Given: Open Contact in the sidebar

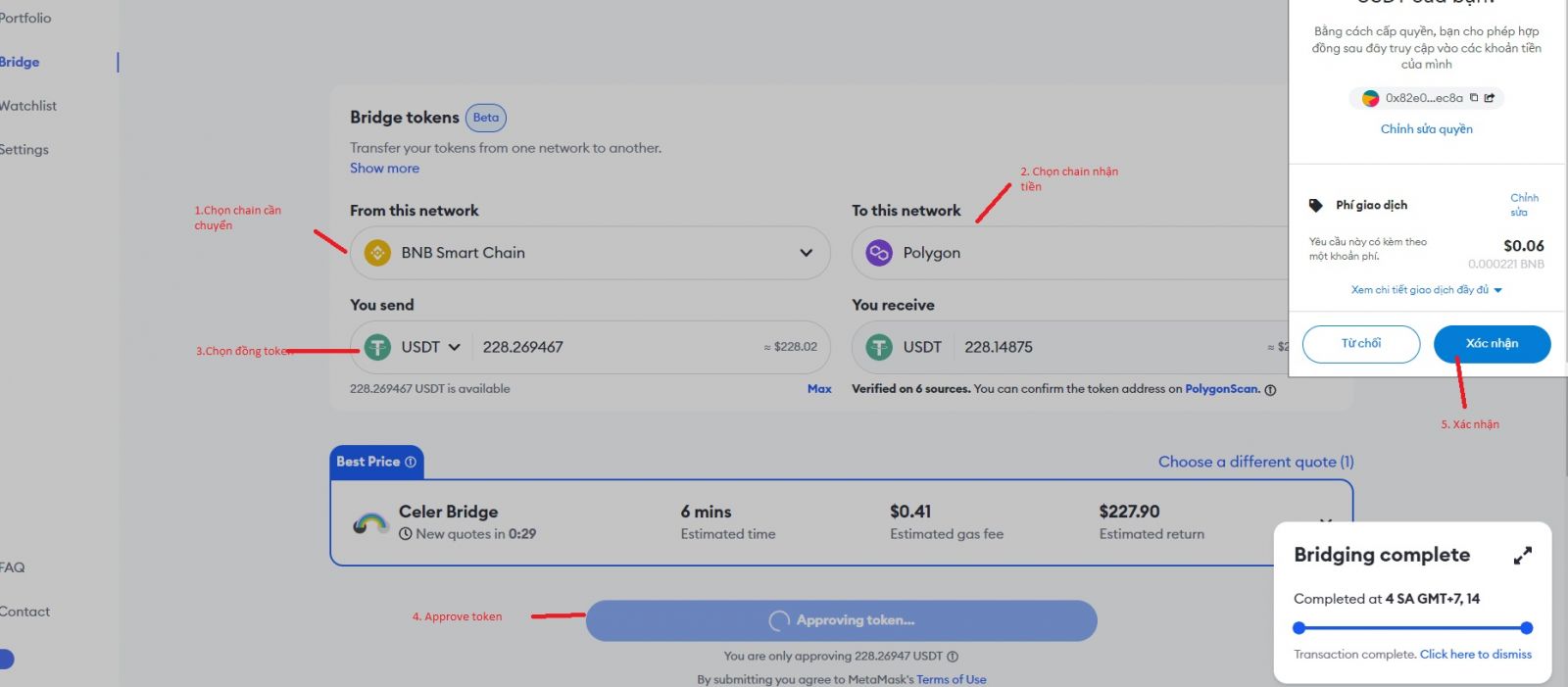Looking at the screenshot, I should pyautogui.click(x=25, y=612).
